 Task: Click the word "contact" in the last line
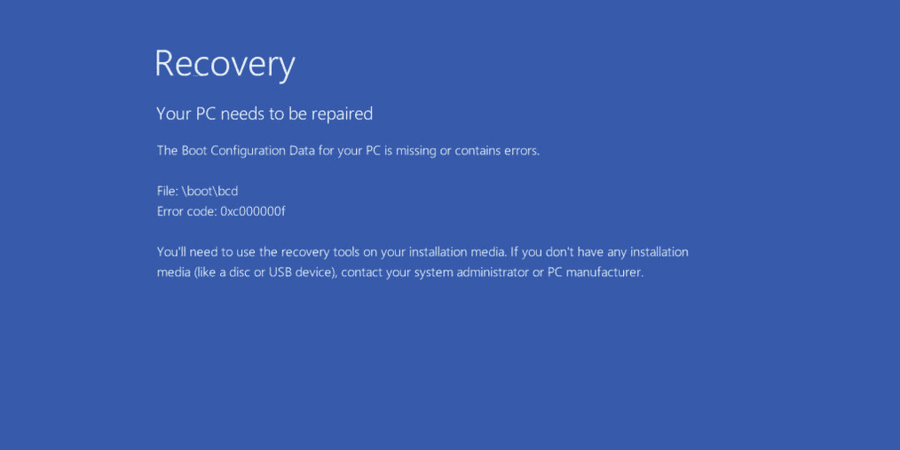point(364,273)
